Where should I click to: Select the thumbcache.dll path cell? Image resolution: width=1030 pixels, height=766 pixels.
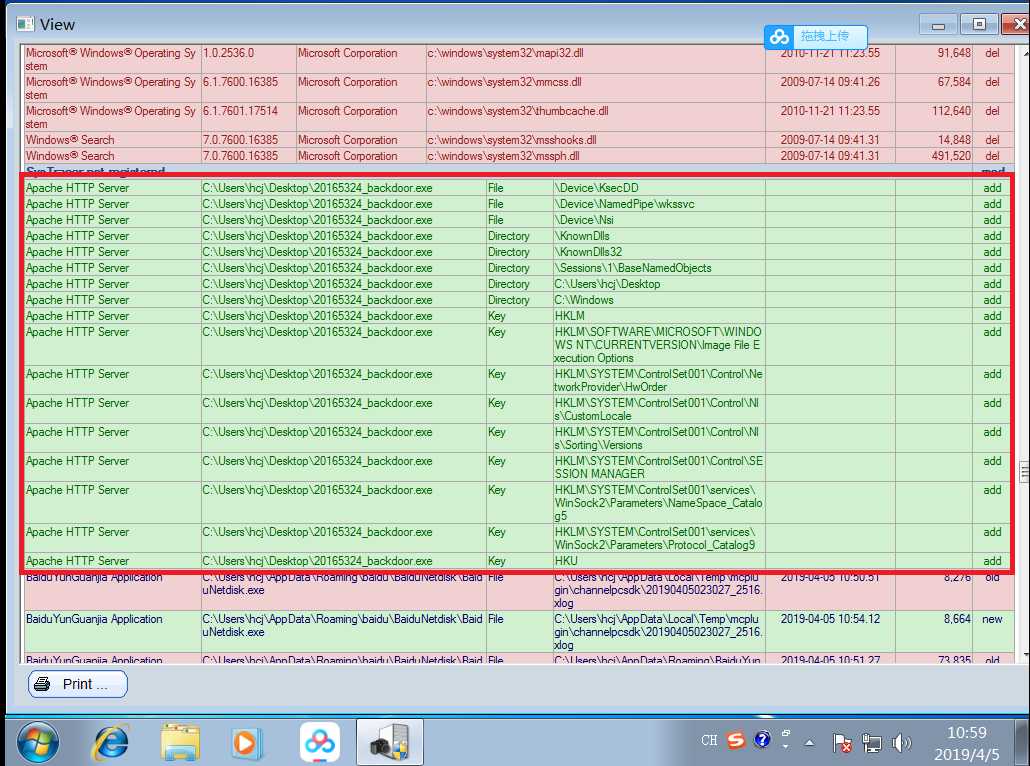pyautogui.click(x=595, y=117)
